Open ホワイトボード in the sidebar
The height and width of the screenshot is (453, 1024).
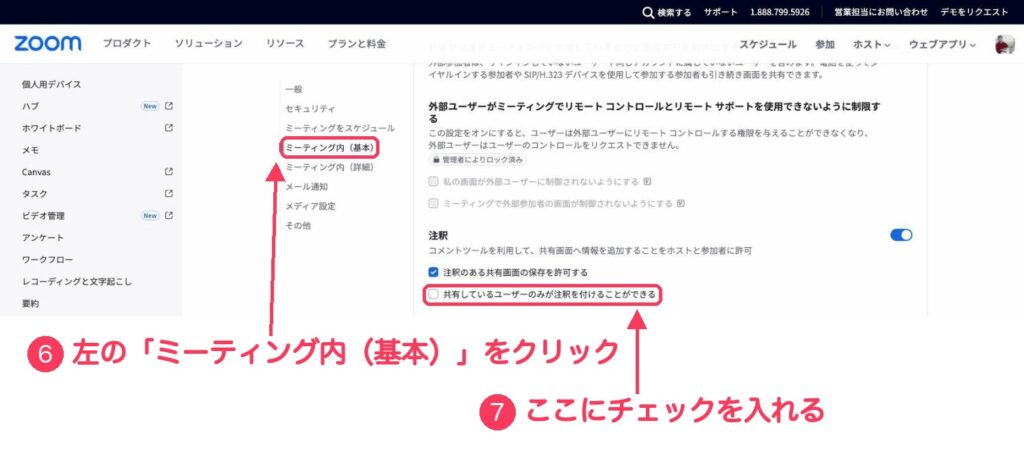(x=52, y=128)
